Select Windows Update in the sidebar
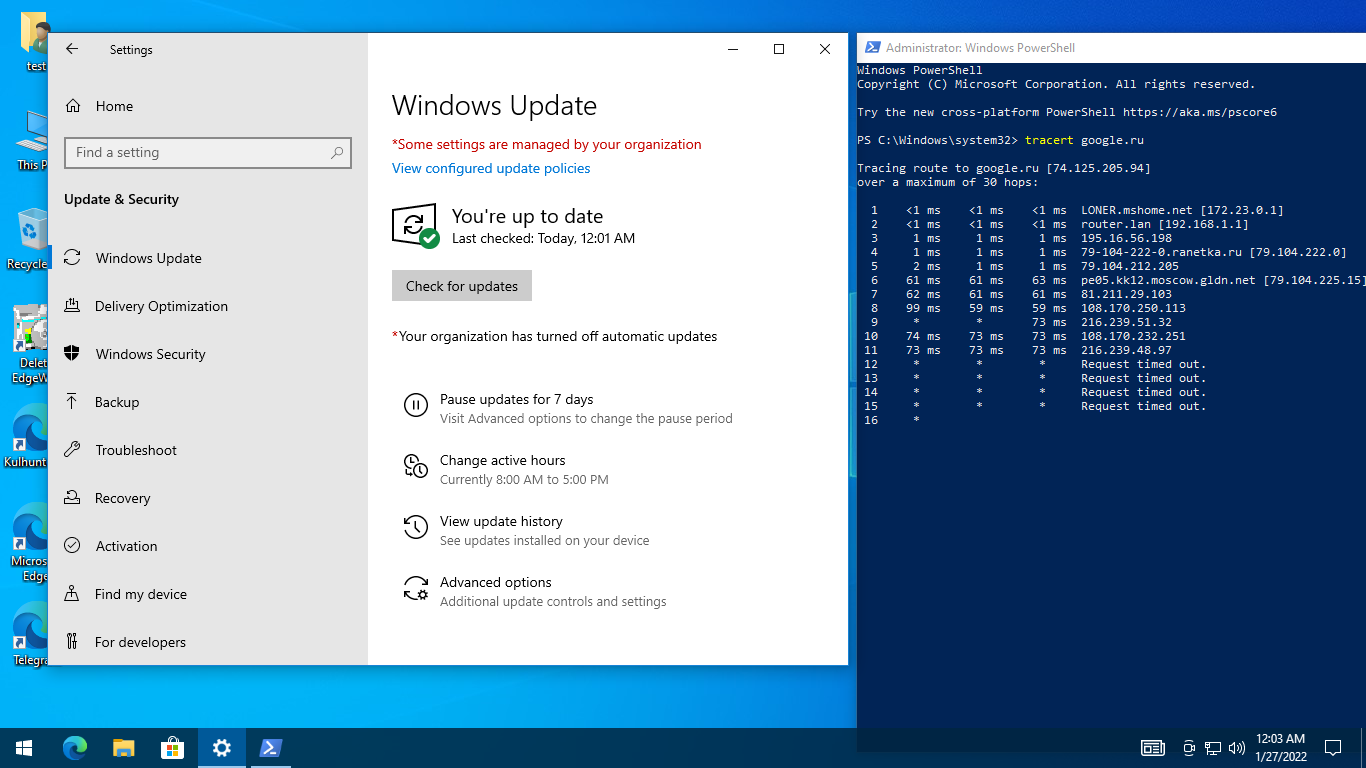Screen dimensions: 1366x768 (148, 258)
